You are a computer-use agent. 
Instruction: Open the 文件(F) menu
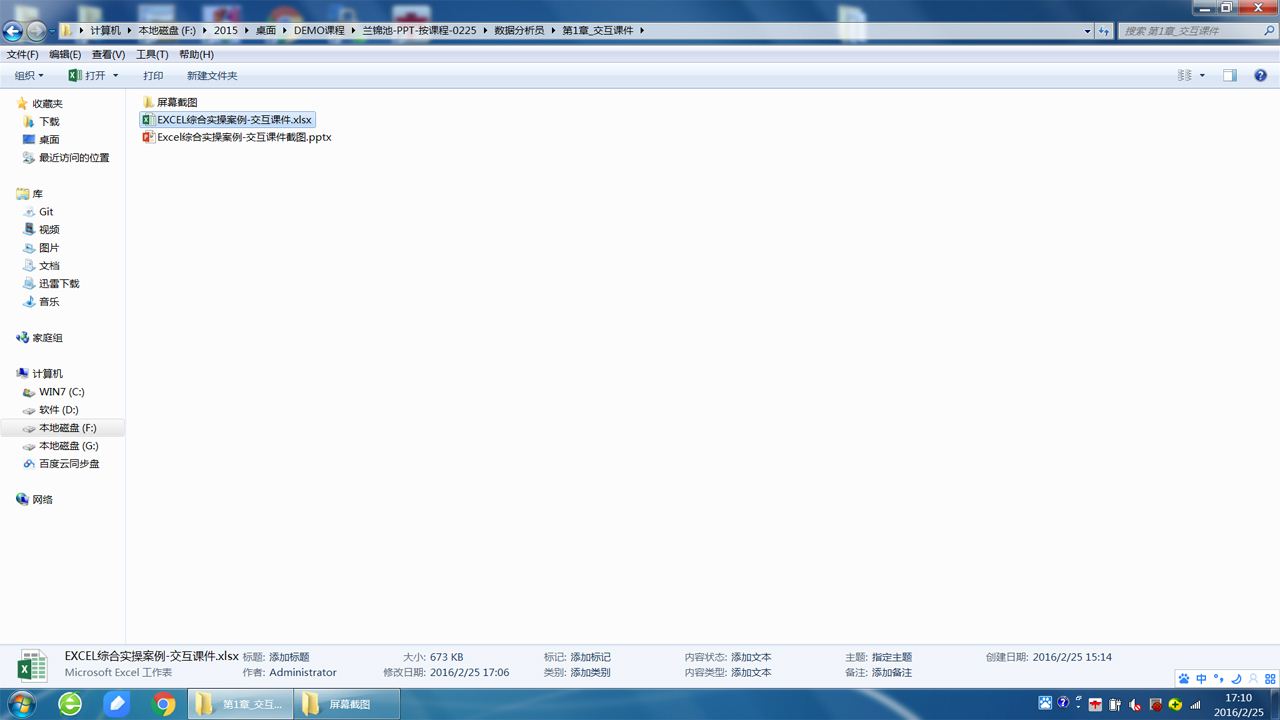point(22,55)
